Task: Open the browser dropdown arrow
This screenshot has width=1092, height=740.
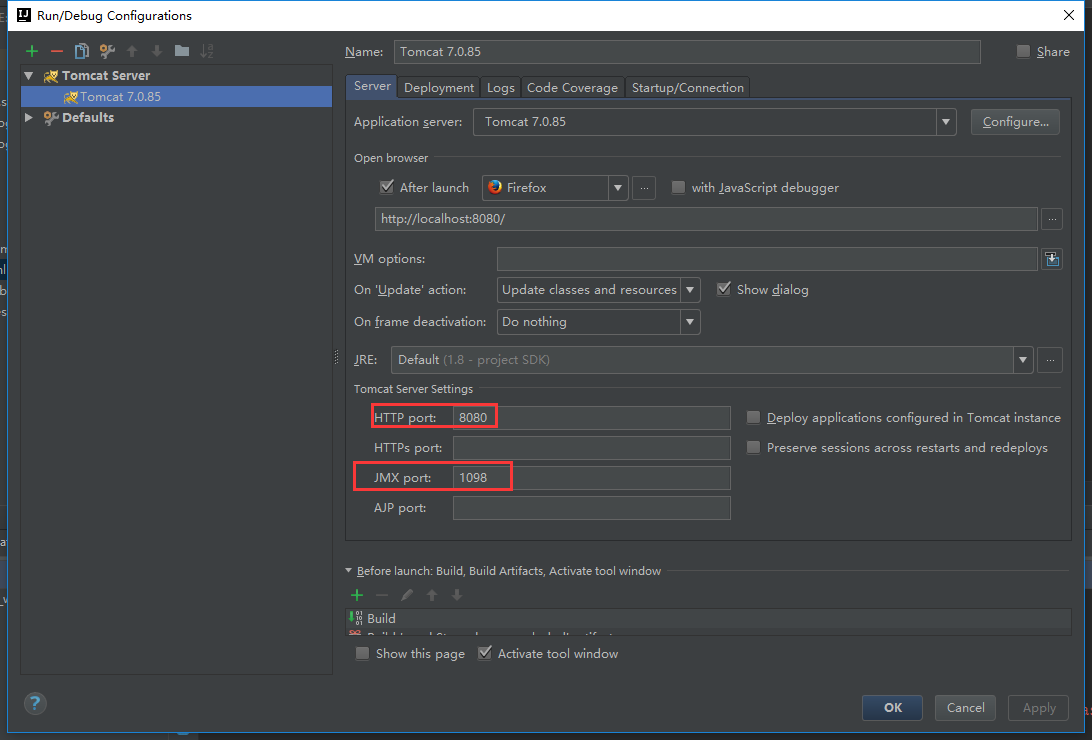Action: [x=618, y=188]
